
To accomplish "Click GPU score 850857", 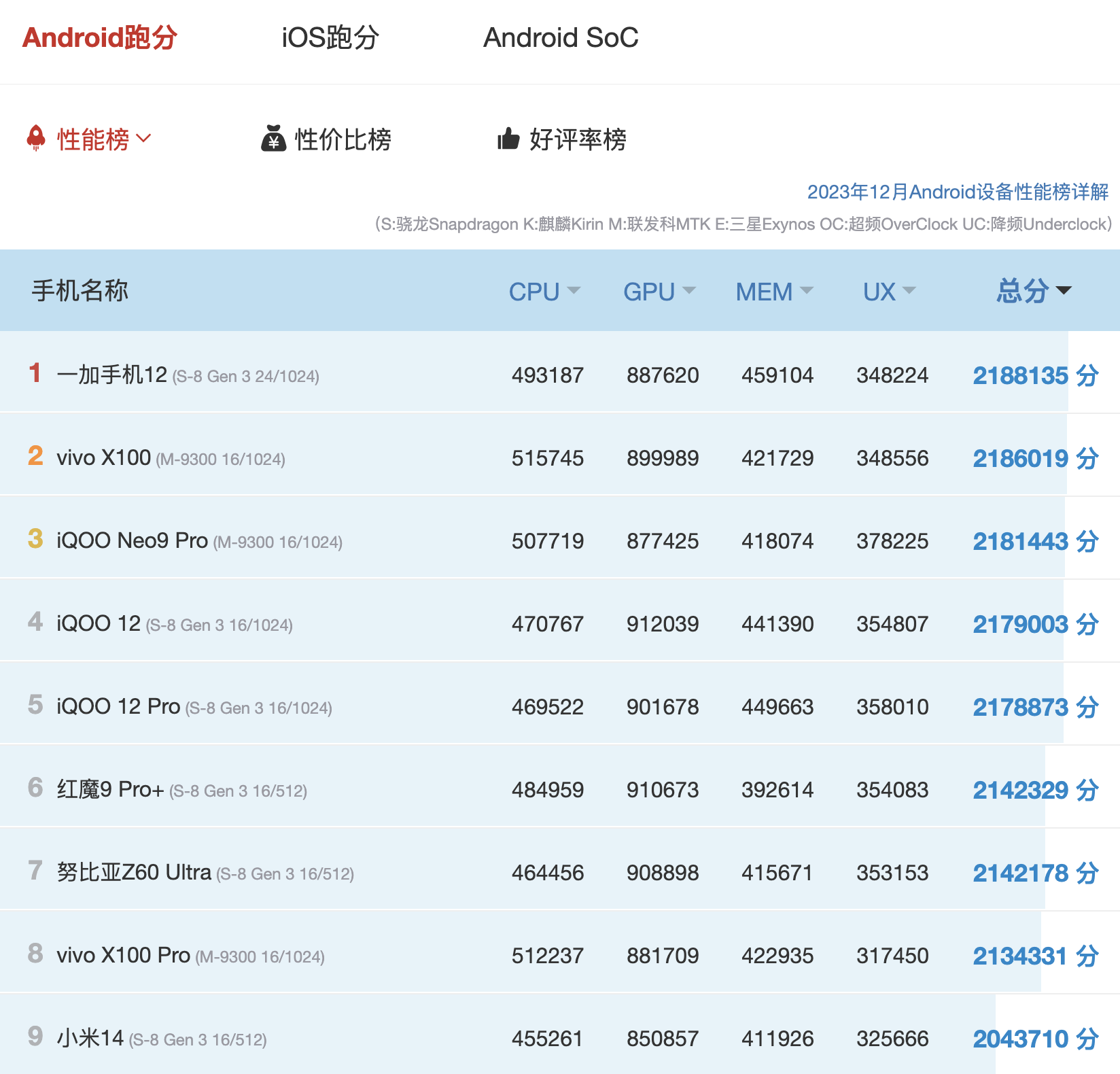I will pyautogui.click(x=663, y=1039).
